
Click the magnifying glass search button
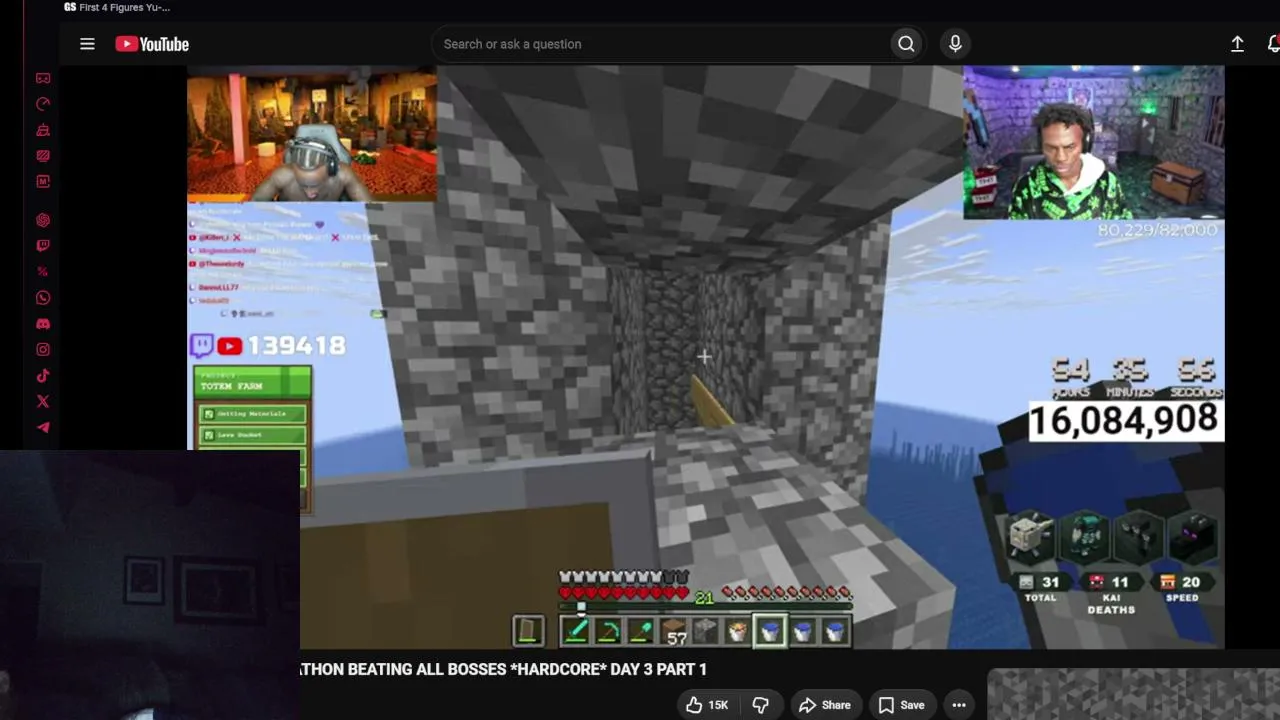tap(906, 44)
